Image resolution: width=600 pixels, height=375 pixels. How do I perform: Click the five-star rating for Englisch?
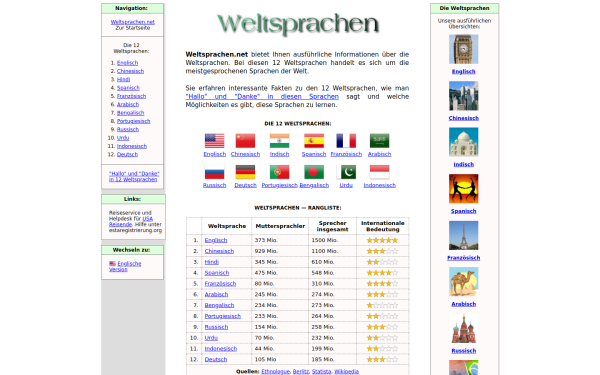(x=382, y=240)
